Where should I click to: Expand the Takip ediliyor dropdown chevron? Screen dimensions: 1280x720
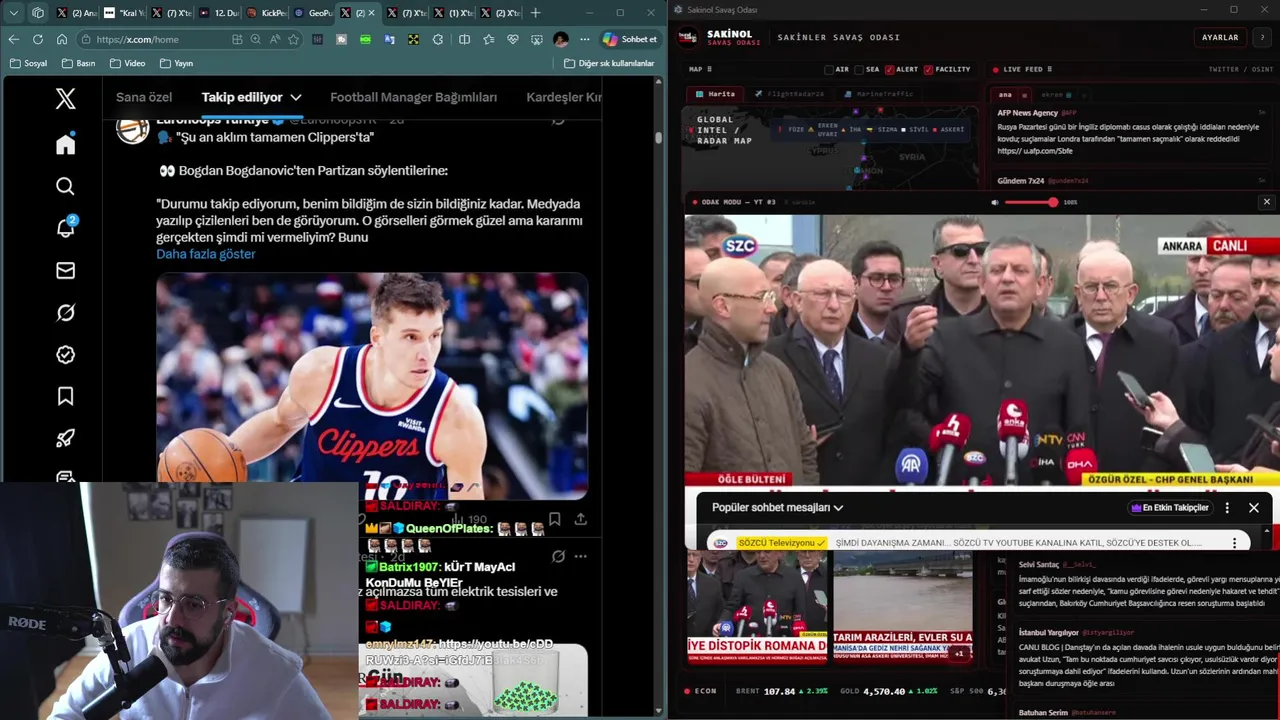296,97
